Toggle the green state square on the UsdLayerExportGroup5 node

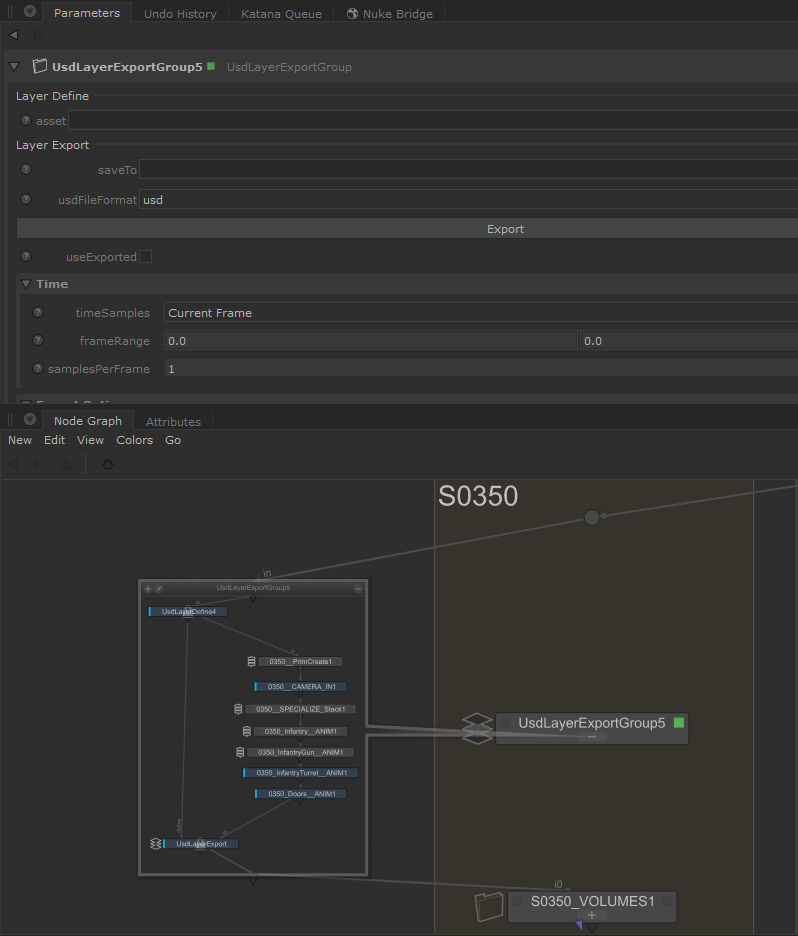(679, 722)
